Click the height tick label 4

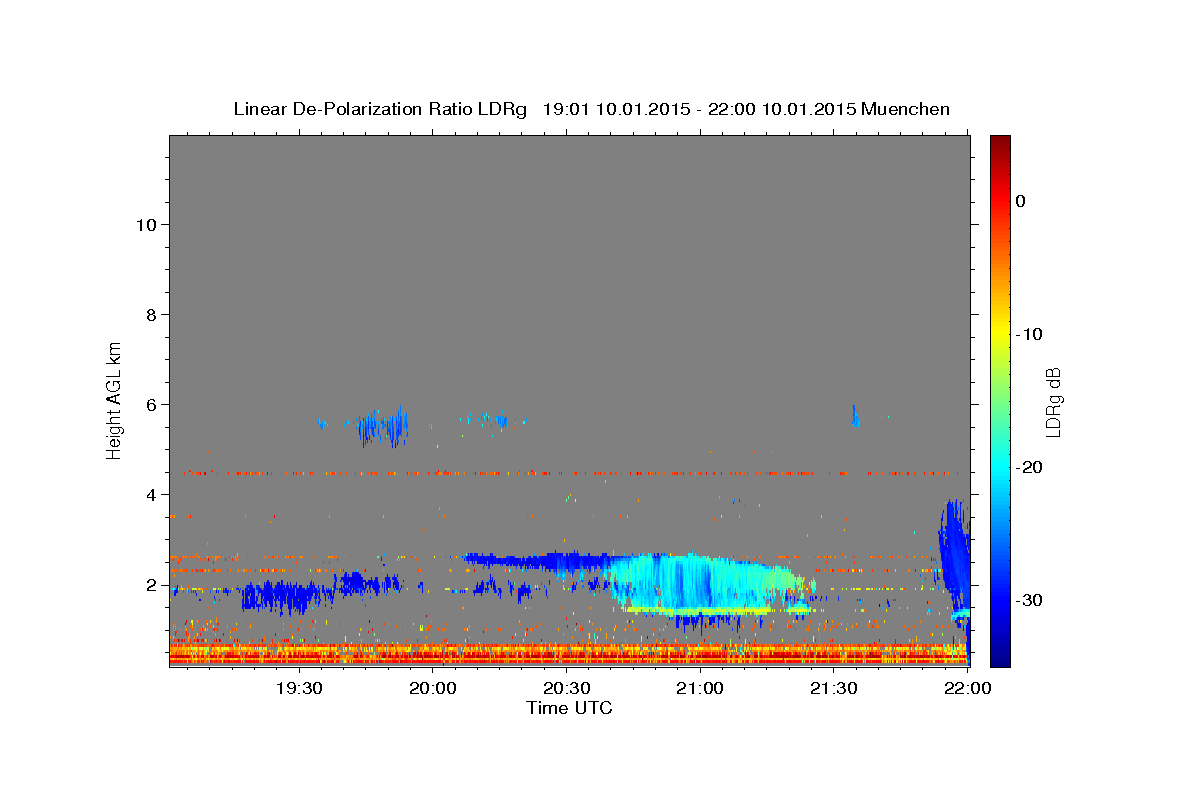(151, 494)
